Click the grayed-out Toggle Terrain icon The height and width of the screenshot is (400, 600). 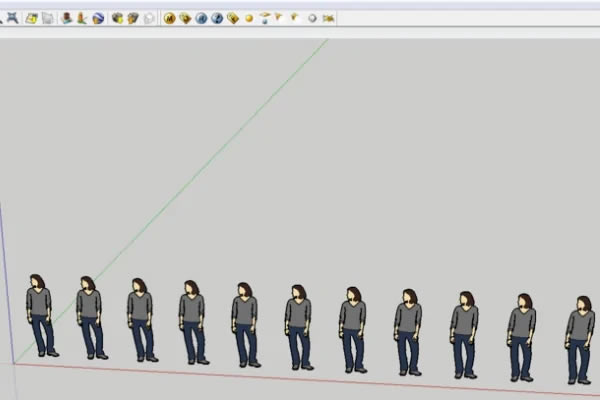click(81, 18)
